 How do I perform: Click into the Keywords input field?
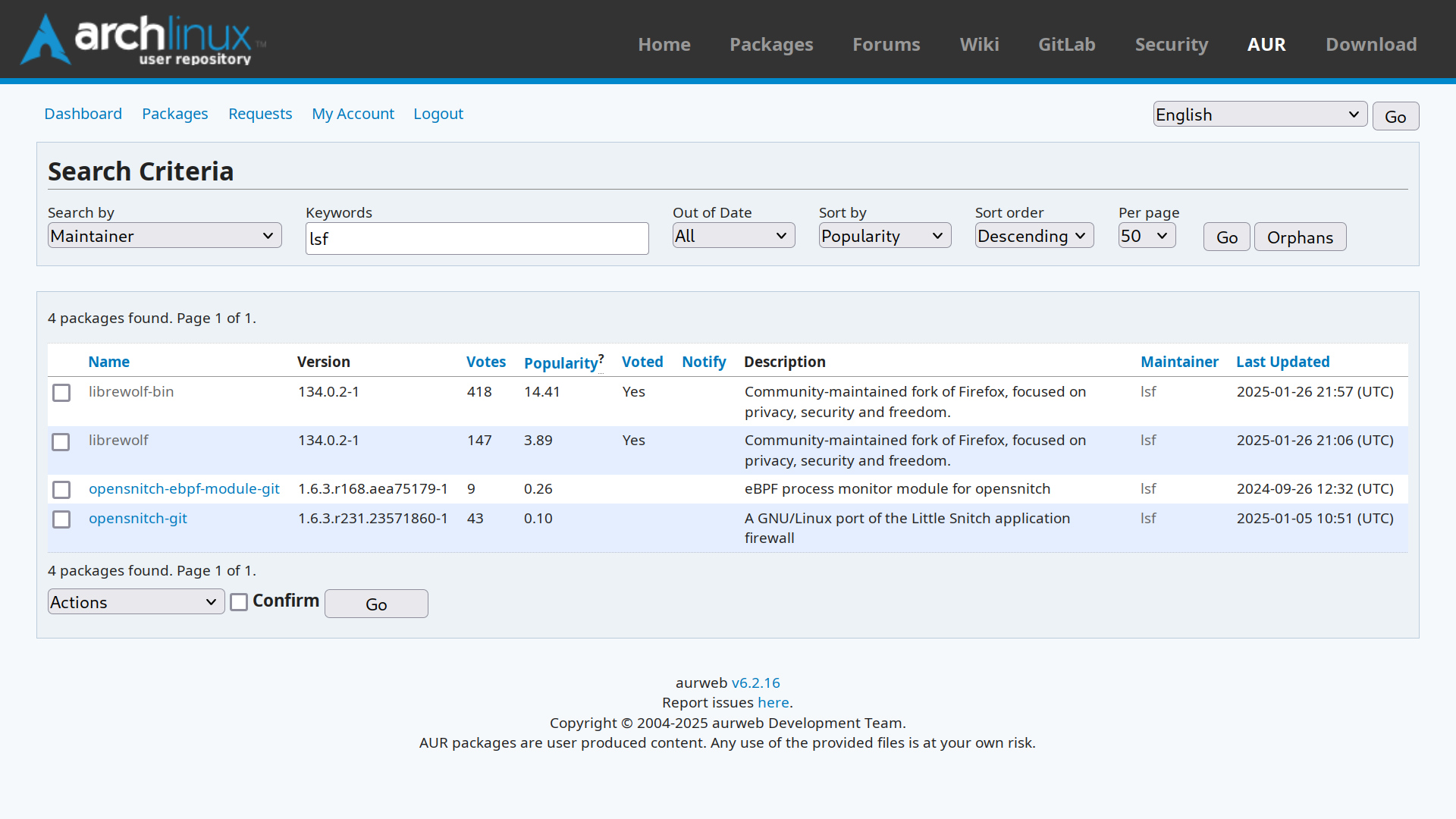(x=477, y=239)
